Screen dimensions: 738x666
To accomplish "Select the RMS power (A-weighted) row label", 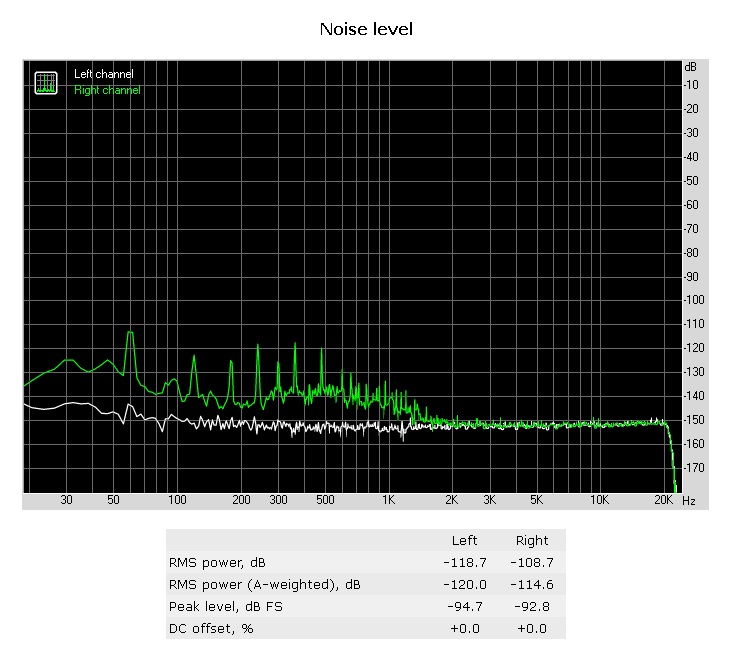I will click(x=264, y=584).
